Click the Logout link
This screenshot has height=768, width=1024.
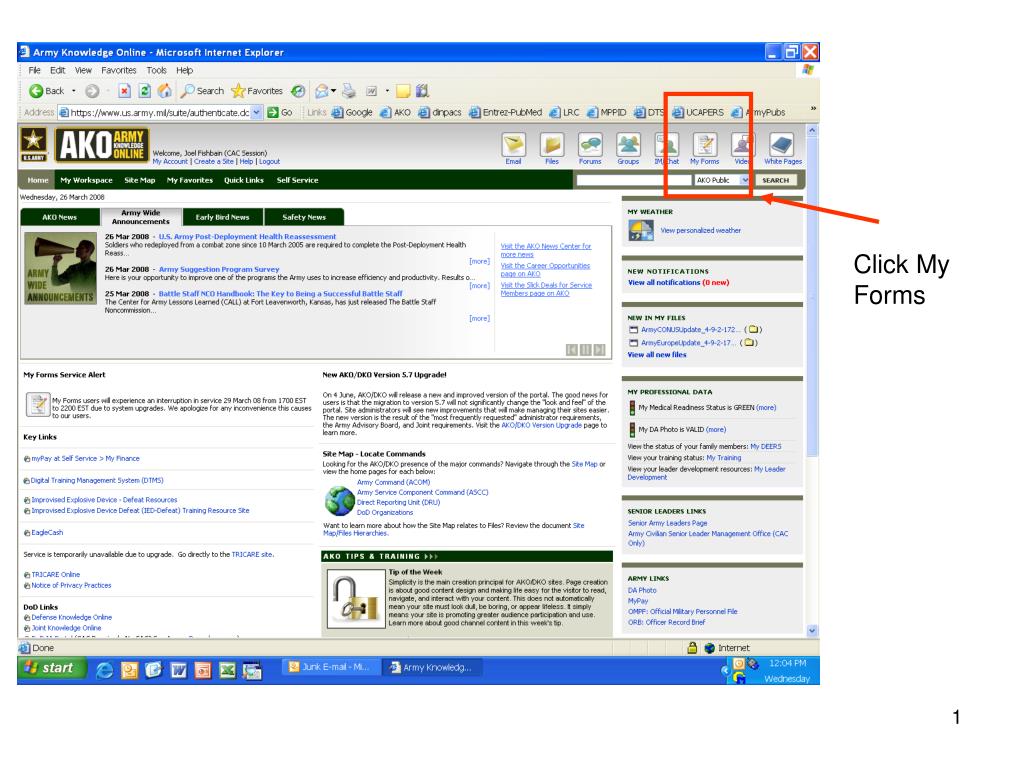click(x=269, y=161)
